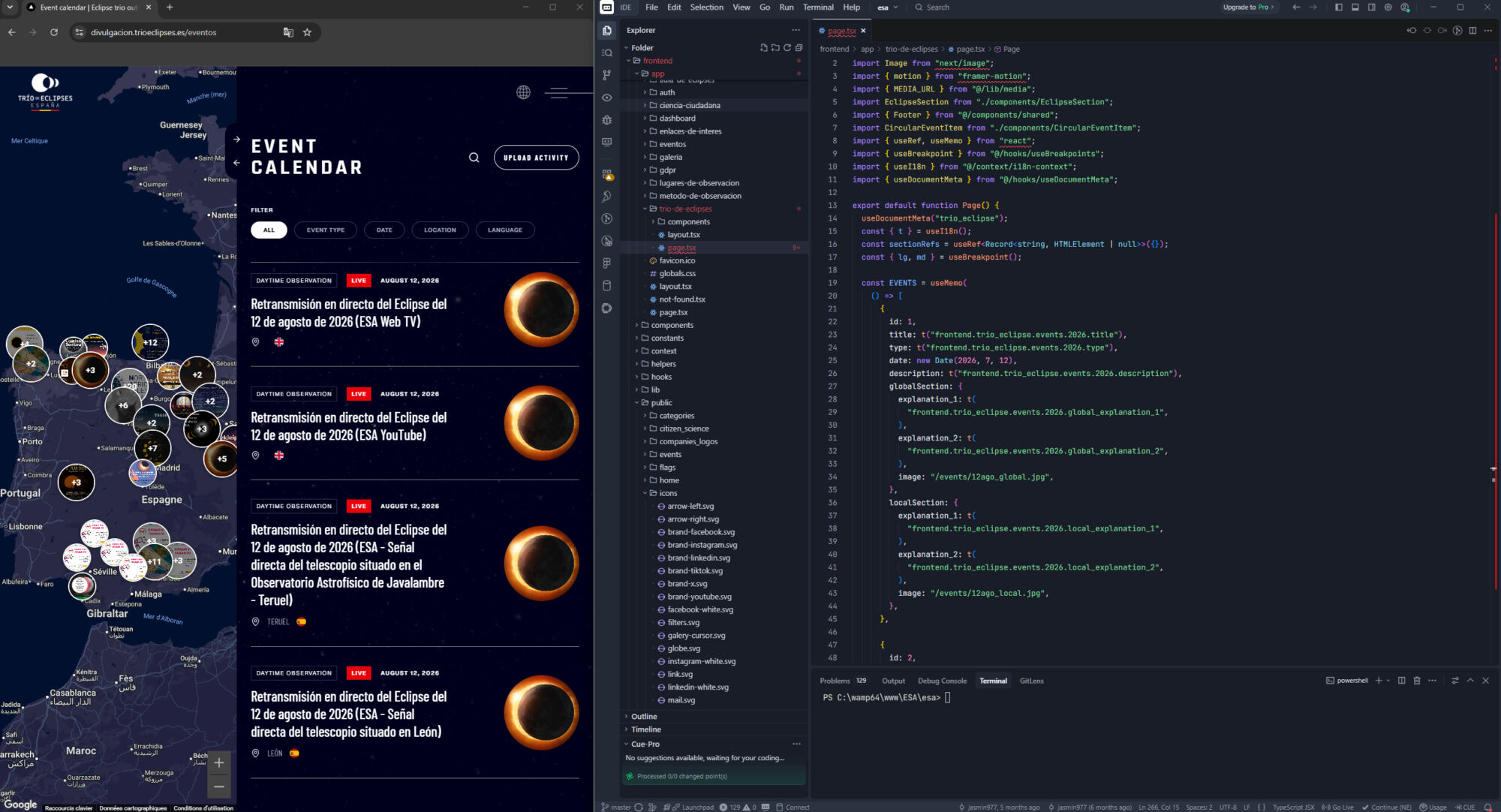The image size is (1501, 812).
Task: Click the master branch in status bar
Action: coord(616,807)
